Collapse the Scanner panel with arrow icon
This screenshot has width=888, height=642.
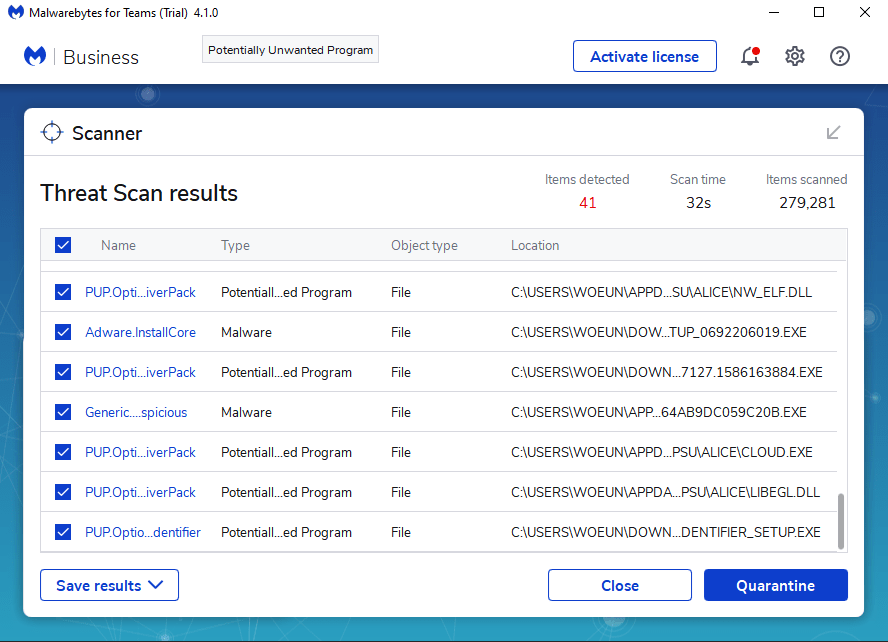click(833, 132)
